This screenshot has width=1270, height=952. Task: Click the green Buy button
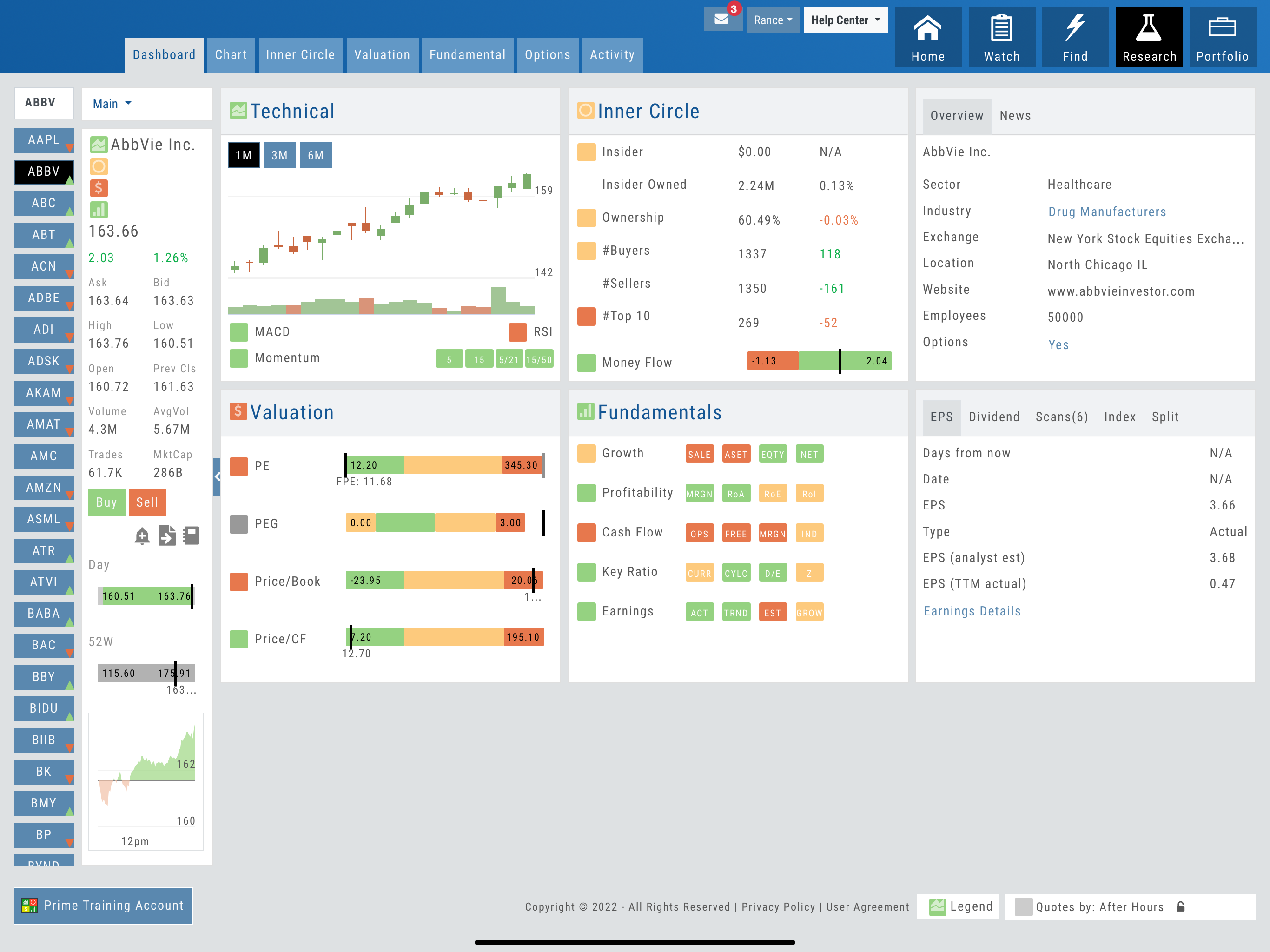click(x=106, y=502)
